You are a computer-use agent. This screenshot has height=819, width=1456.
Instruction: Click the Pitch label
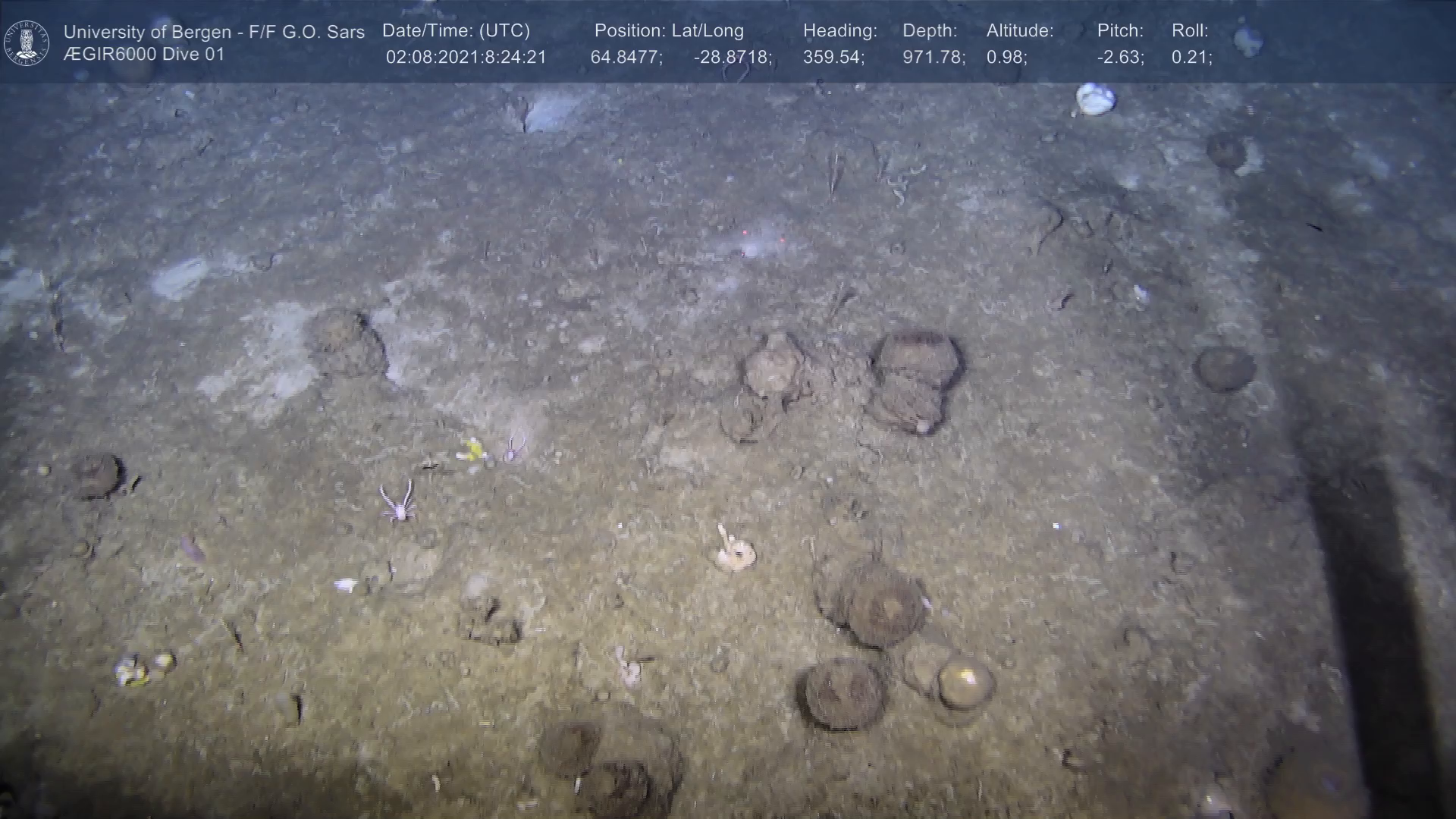click(1119, 31)
